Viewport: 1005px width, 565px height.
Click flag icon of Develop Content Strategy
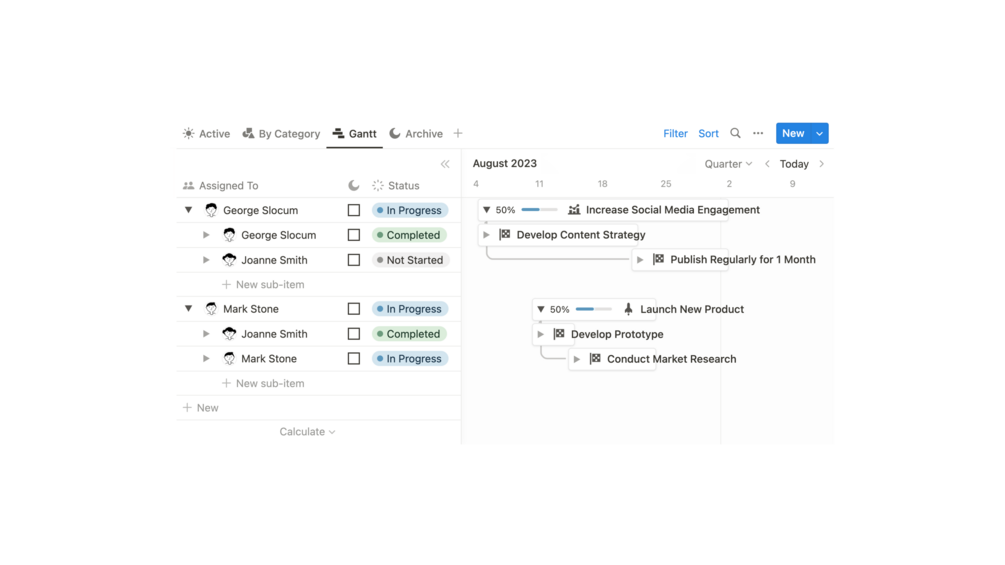[x=504, y=234]
